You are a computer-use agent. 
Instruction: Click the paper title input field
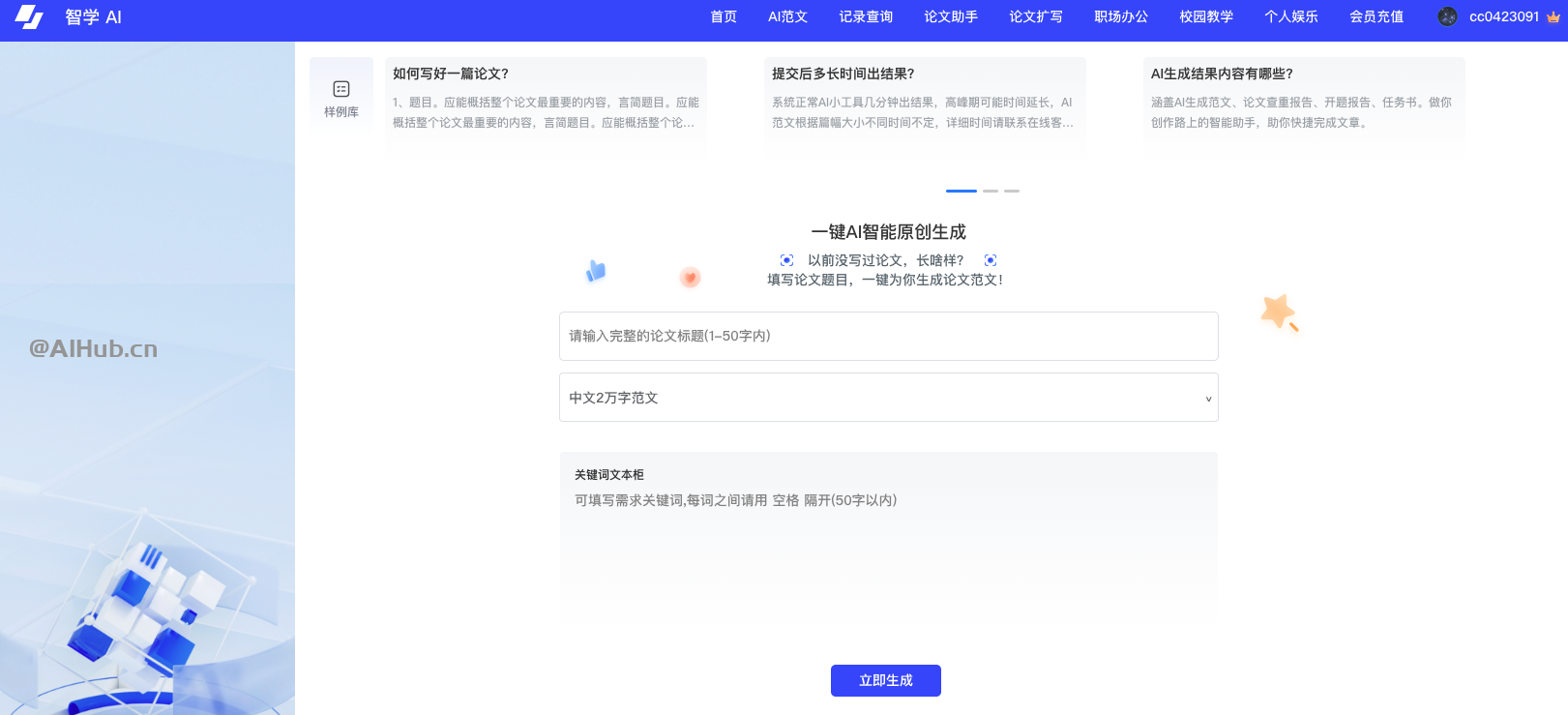(x=888, y=336)
